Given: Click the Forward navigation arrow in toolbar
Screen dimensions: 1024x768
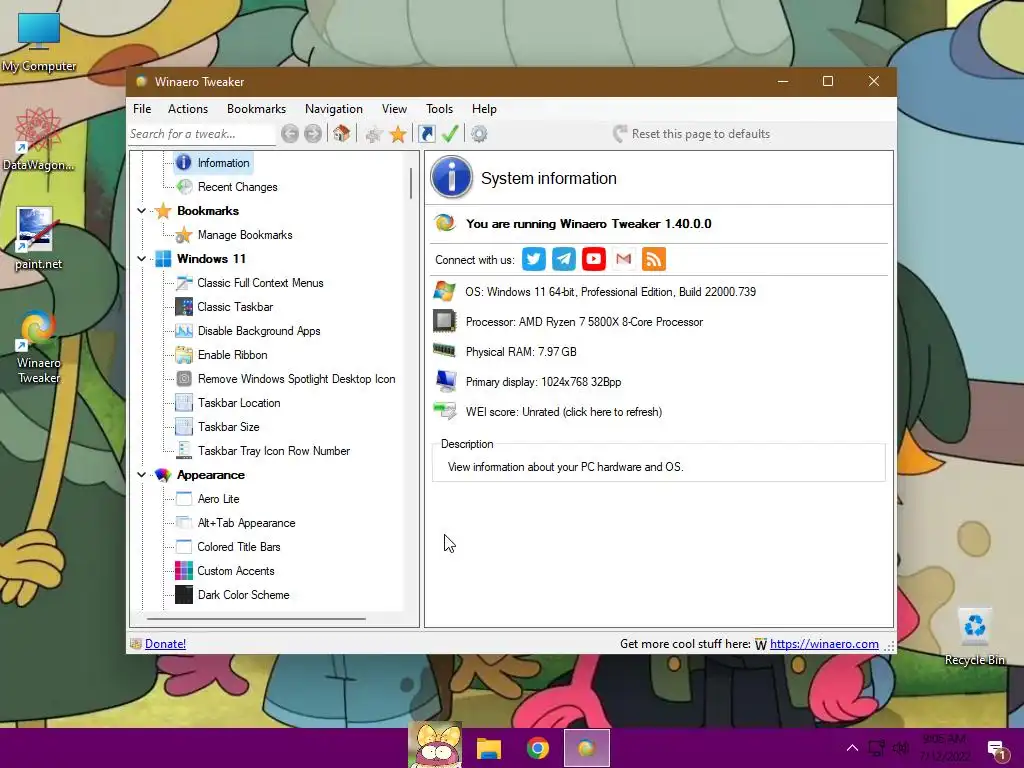Looking at the screenshot, I should (313, 134).
